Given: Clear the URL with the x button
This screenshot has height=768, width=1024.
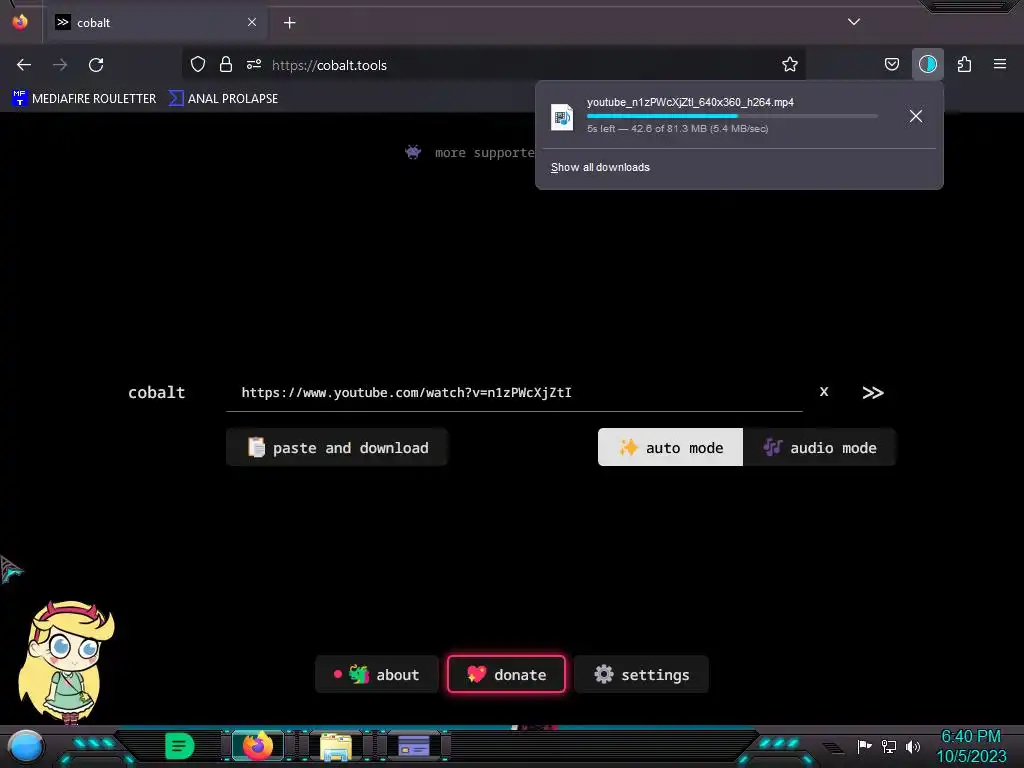Looking at the screenshot, I should pyautogui.click(x=824, y=391).
